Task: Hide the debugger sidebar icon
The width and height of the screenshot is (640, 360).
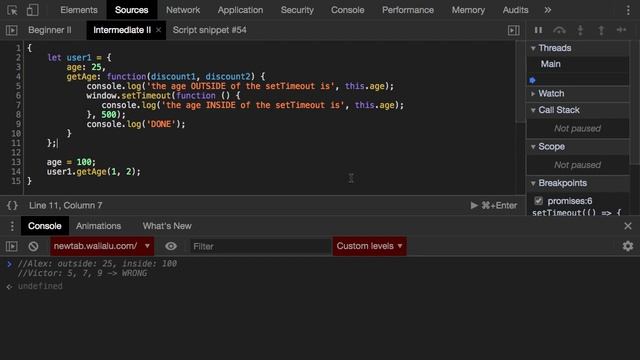Action: [513, 30]
